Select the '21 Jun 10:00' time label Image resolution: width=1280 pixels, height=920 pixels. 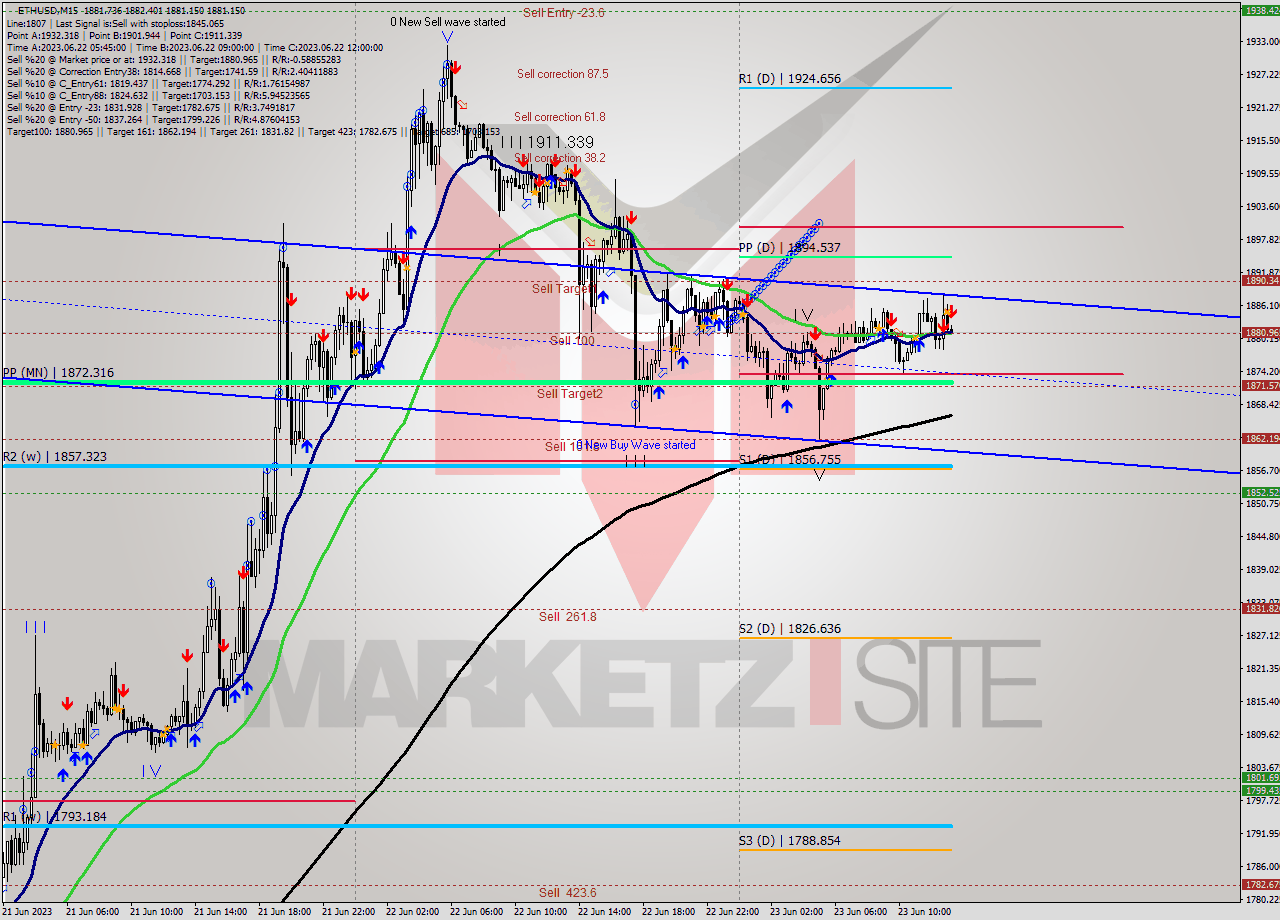tap(155, 912)
